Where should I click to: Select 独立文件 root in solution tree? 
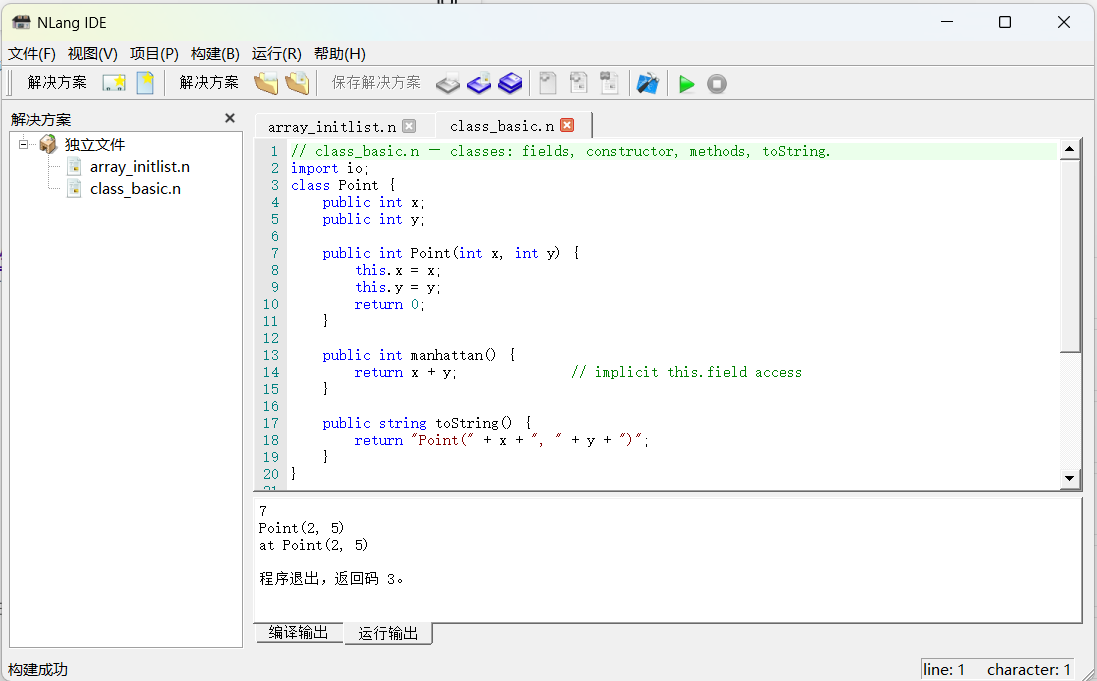tap(94, 145)
